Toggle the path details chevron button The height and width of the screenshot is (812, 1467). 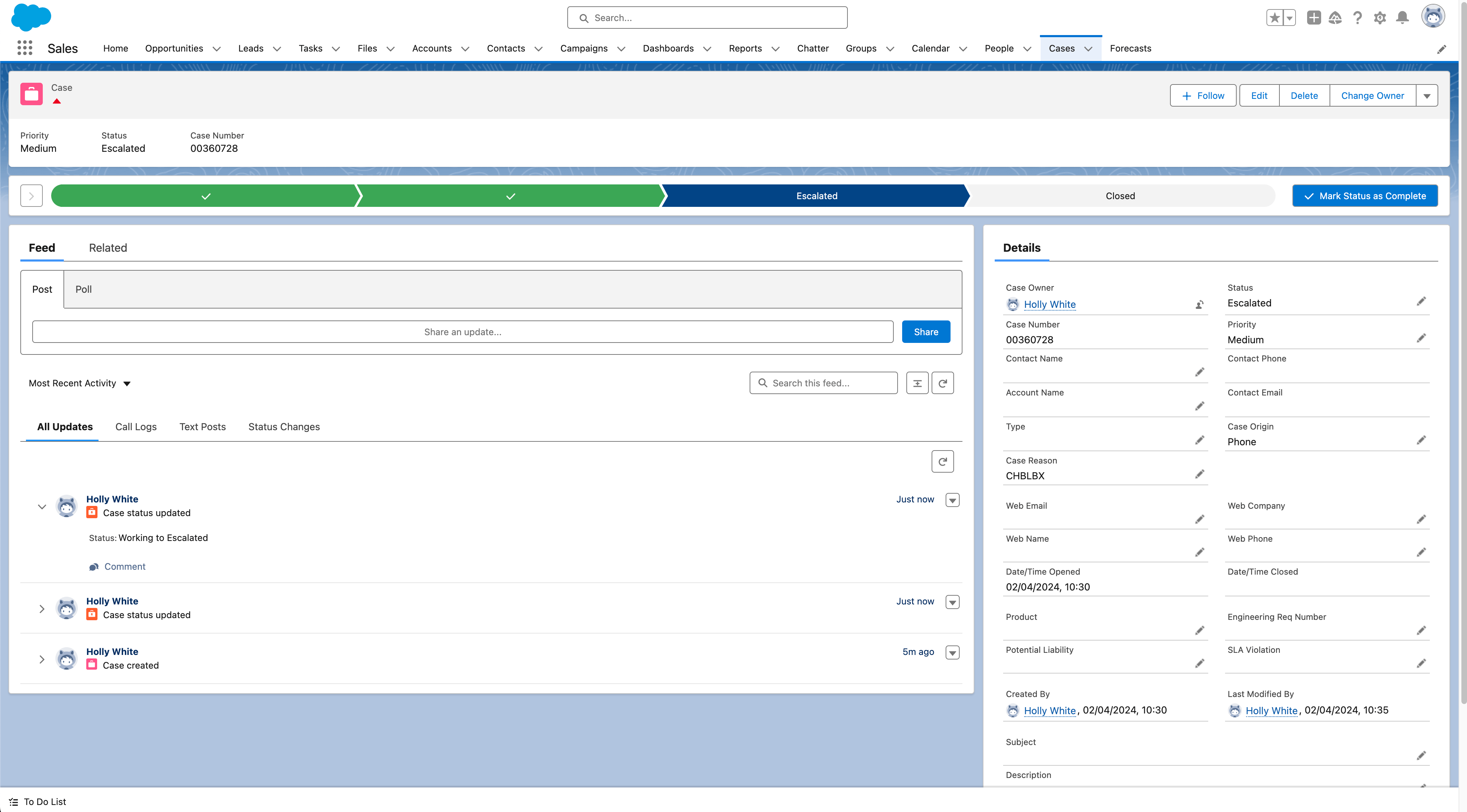coord(31,196)
